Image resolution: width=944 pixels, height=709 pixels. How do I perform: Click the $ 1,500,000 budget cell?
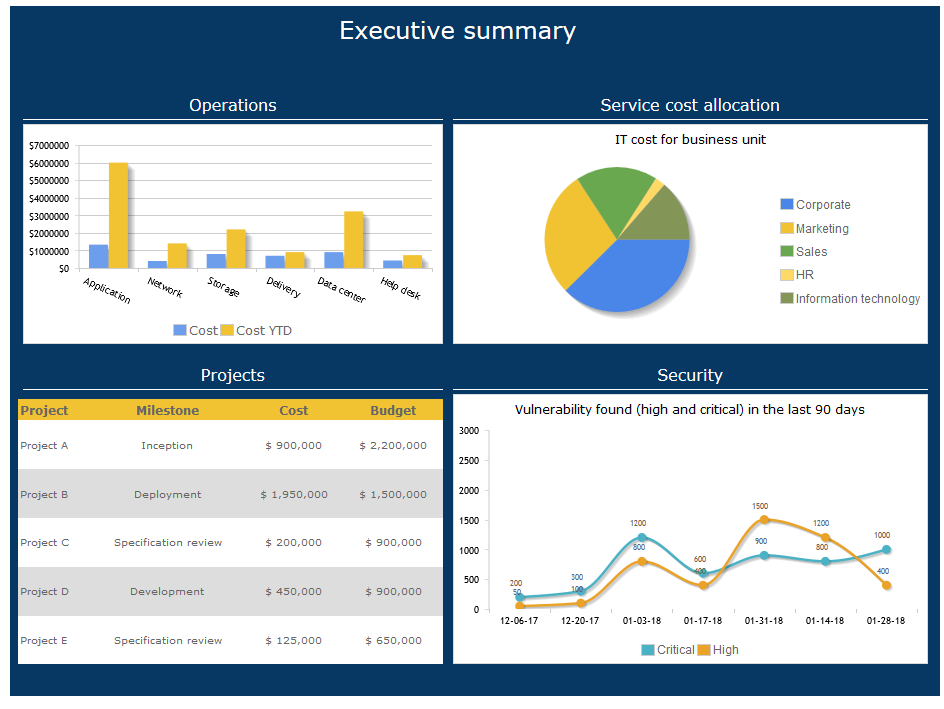pos(393,495)
